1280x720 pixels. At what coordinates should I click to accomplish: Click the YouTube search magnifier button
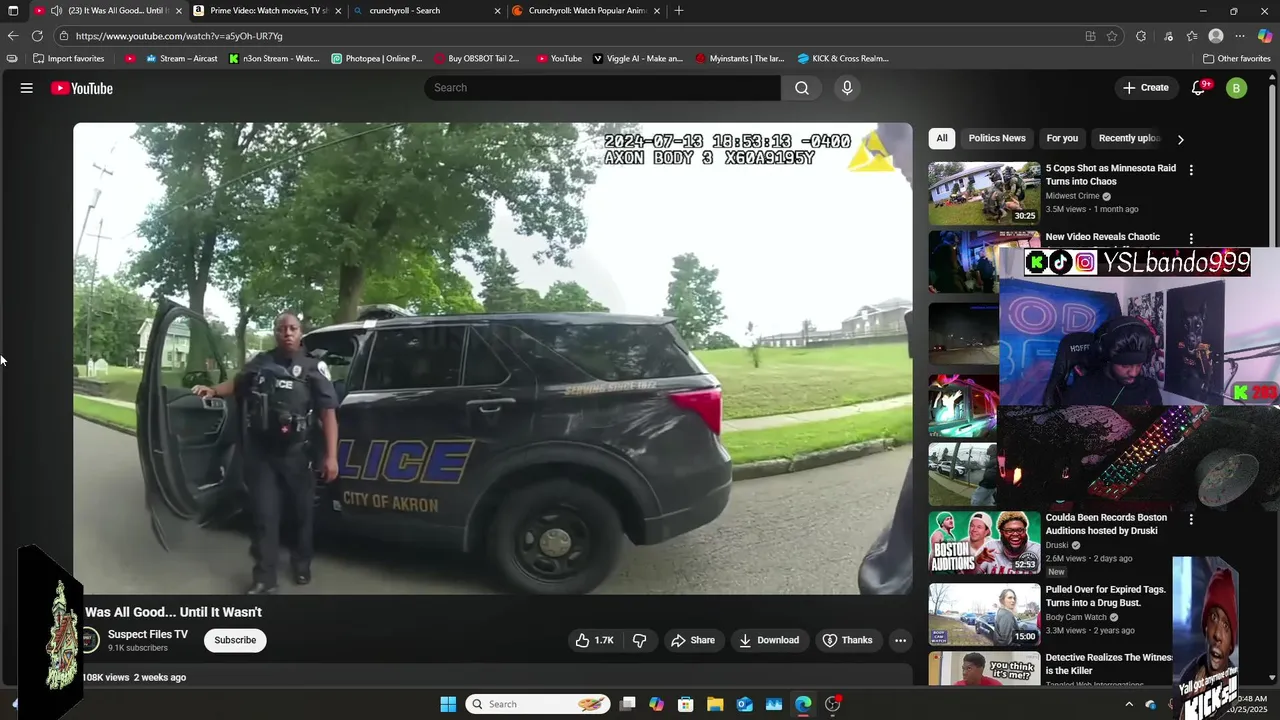coord(802,88)
